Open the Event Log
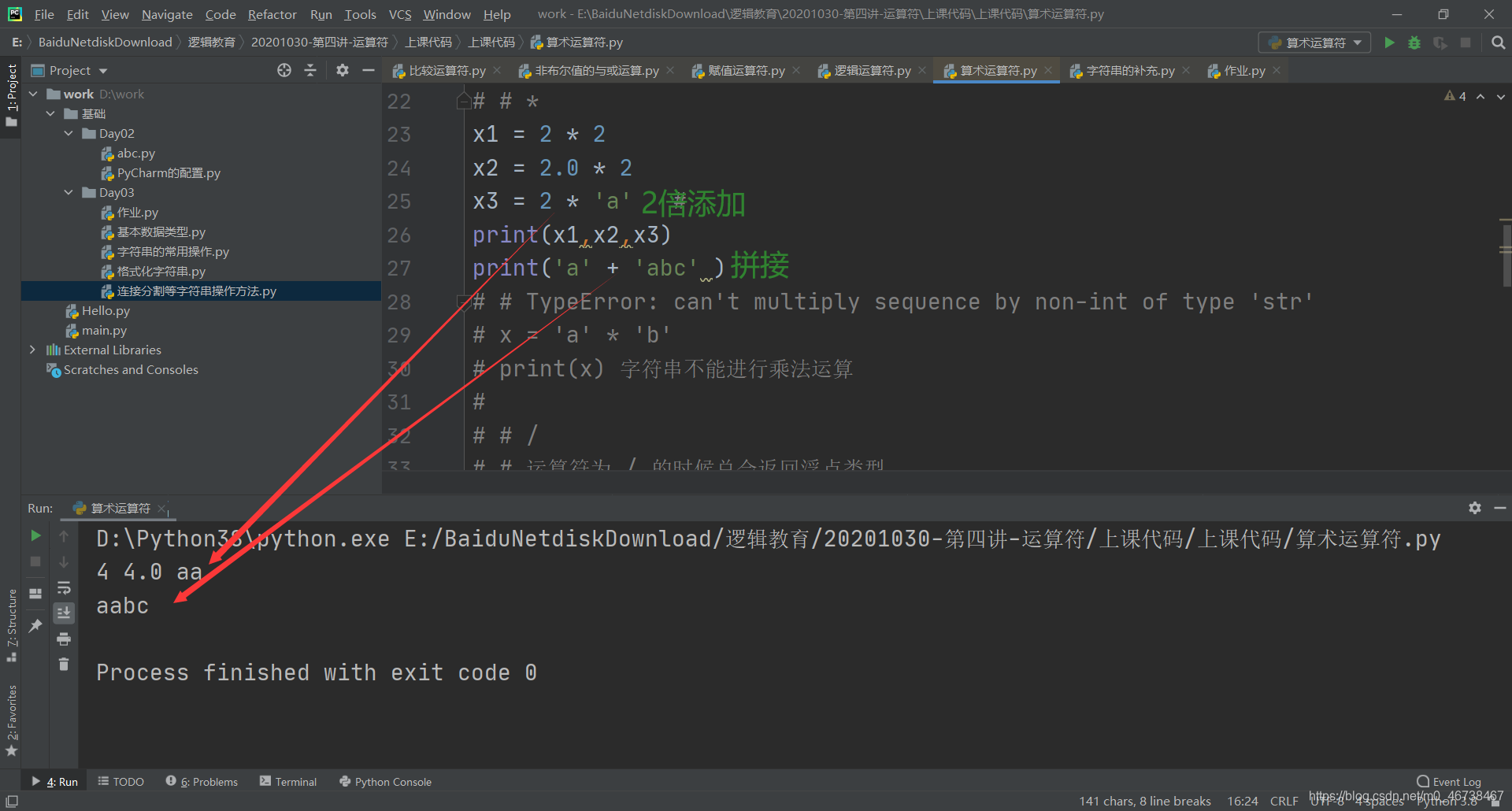1512x811 pixels. pos(1449,781)
